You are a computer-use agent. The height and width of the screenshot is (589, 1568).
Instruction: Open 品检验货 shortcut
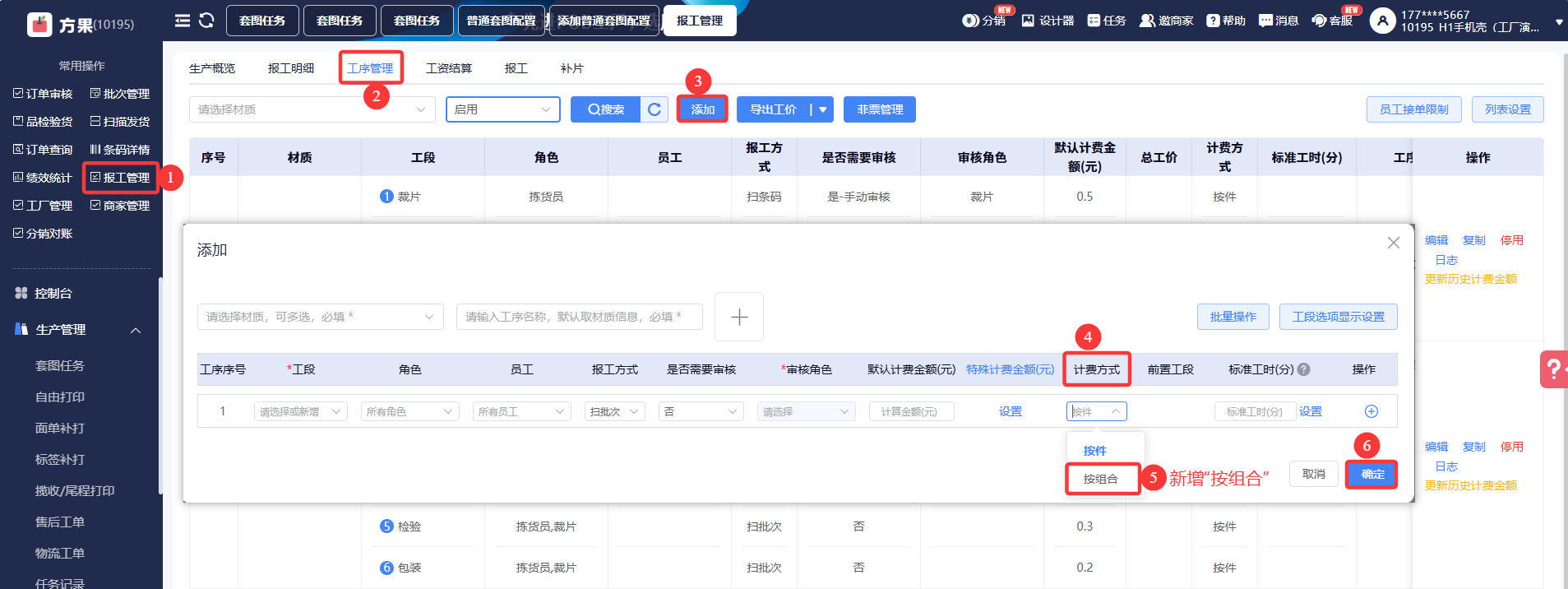pyautogui.click(x=43, y=122)
